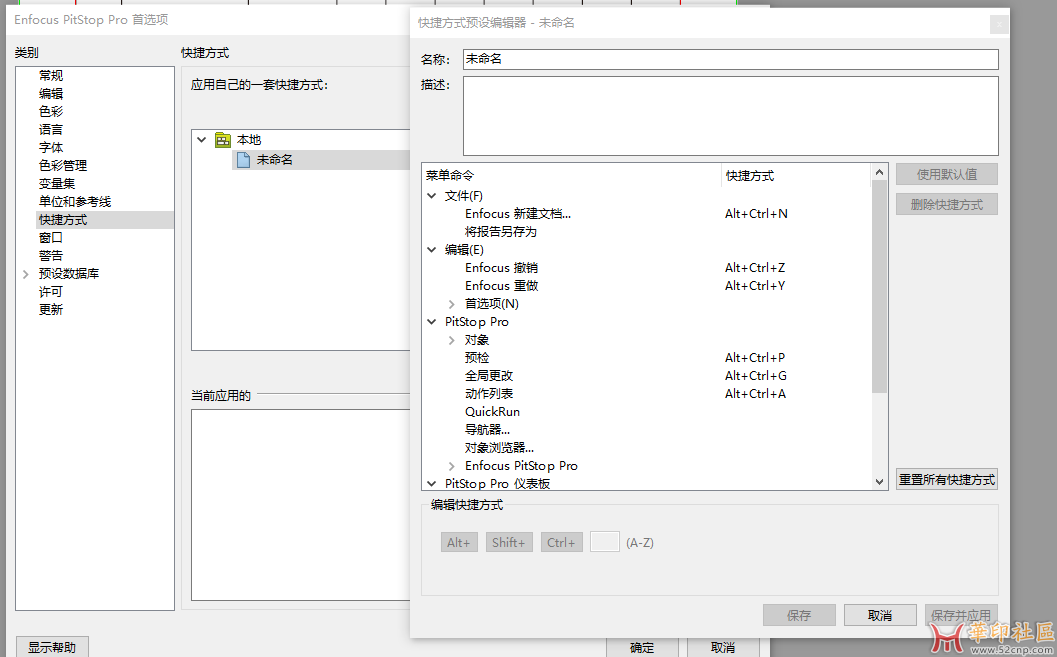Collapse the 本地 tree node
1057x657 pixels.
click(x=201, y=139)
